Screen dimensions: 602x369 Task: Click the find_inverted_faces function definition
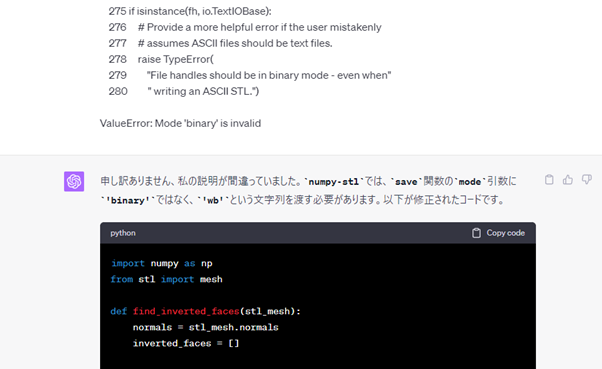click(205, 311)
